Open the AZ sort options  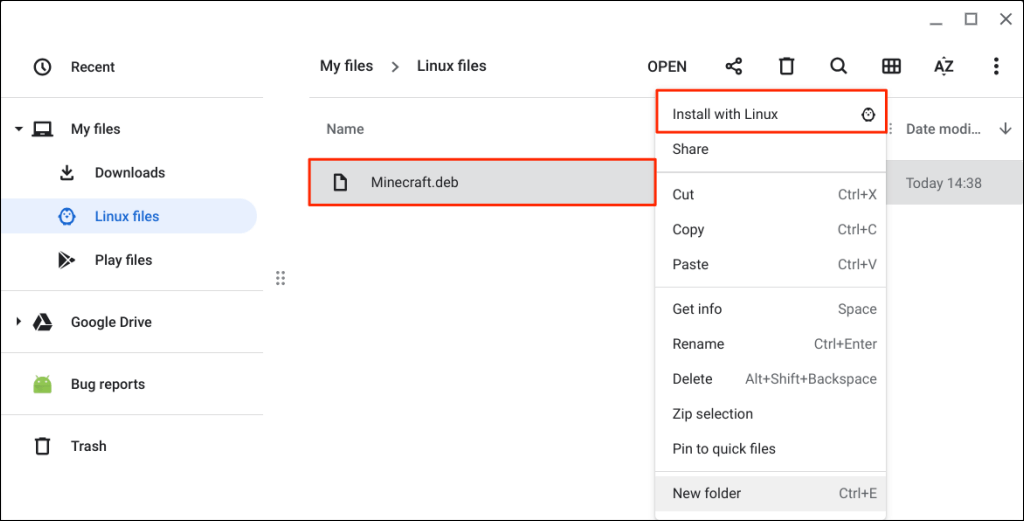pyautogui.click(x=943, y=67)
